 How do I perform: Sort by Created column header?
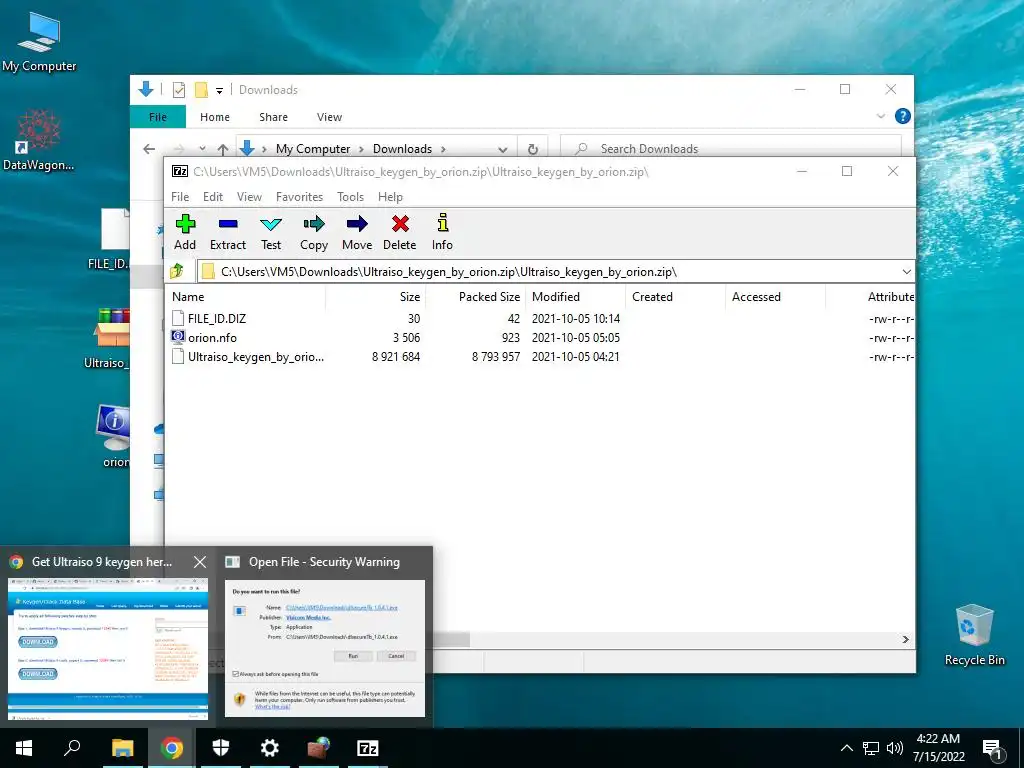tap(675, 296)
